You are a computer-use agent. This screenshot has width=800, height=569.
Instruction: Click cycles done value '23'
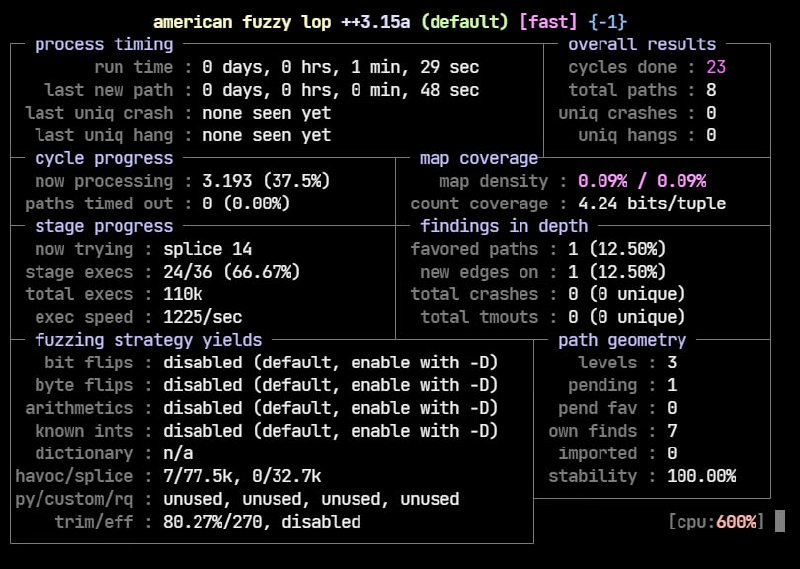pyautogui.click(x=716, y=67)
